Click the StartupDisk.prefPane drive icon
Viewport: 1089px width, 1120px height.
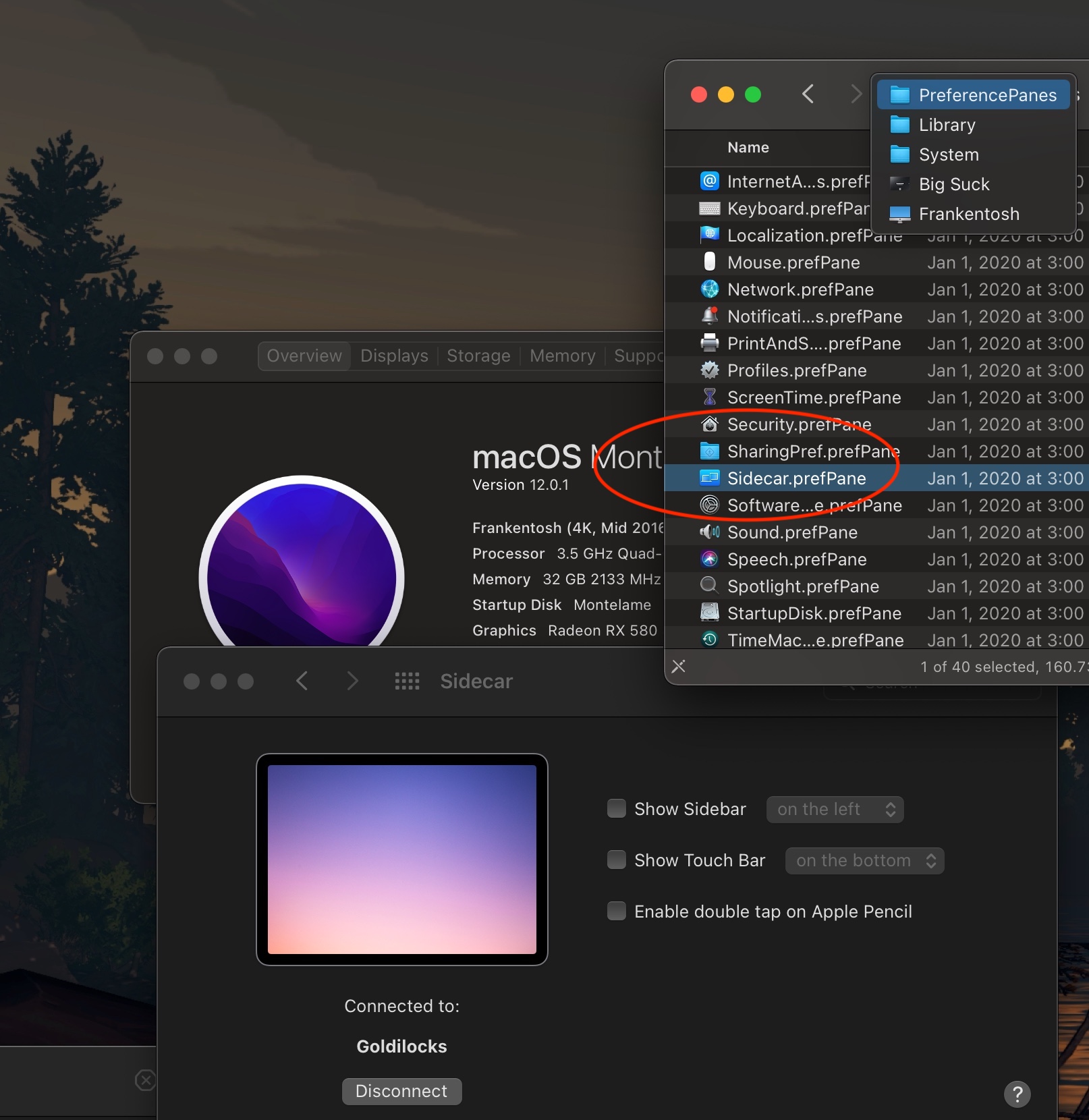[709, 613]
